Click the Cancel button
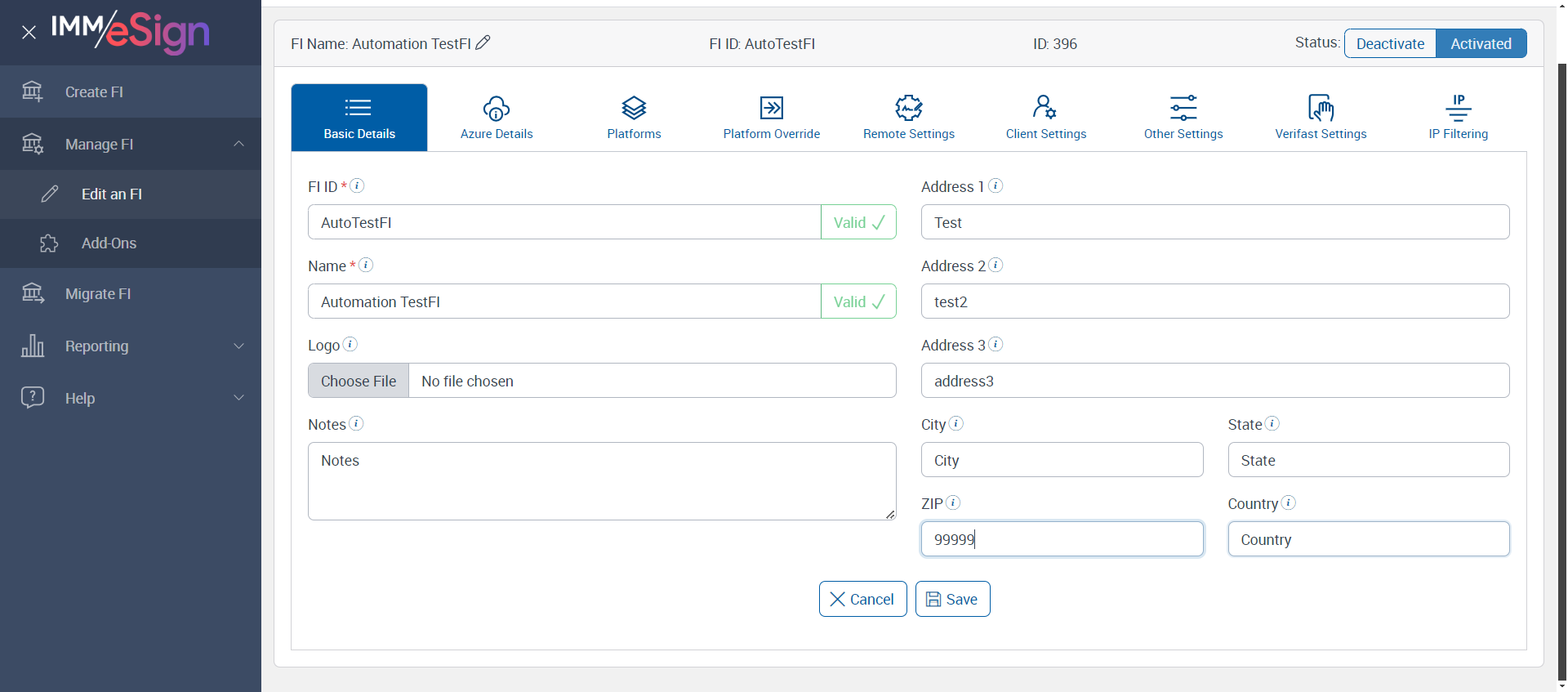1568x692 pixels. [862, 599]
